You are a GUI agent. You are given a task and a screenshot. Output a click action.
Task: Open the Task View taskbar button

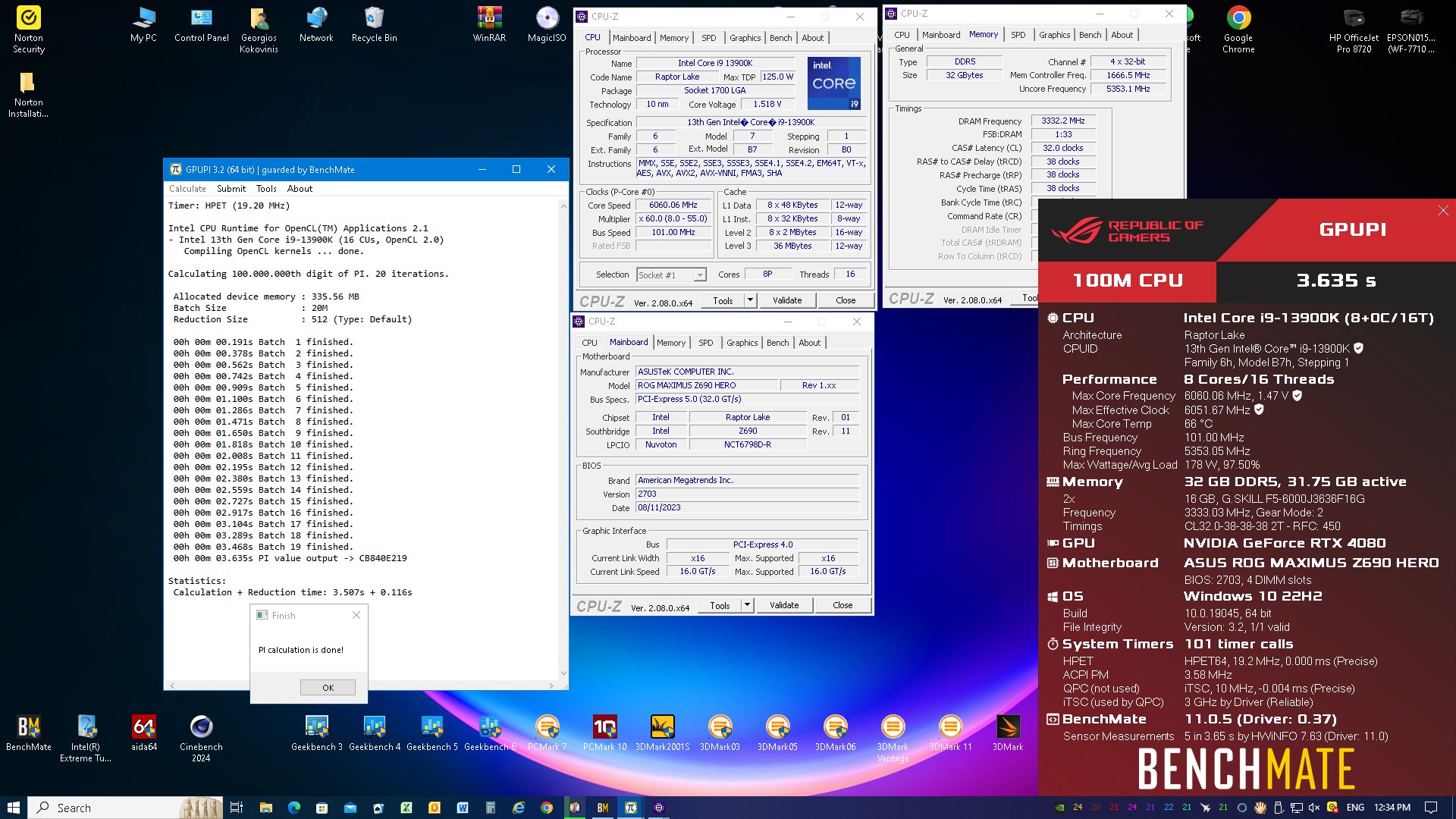tap(237, 808)
